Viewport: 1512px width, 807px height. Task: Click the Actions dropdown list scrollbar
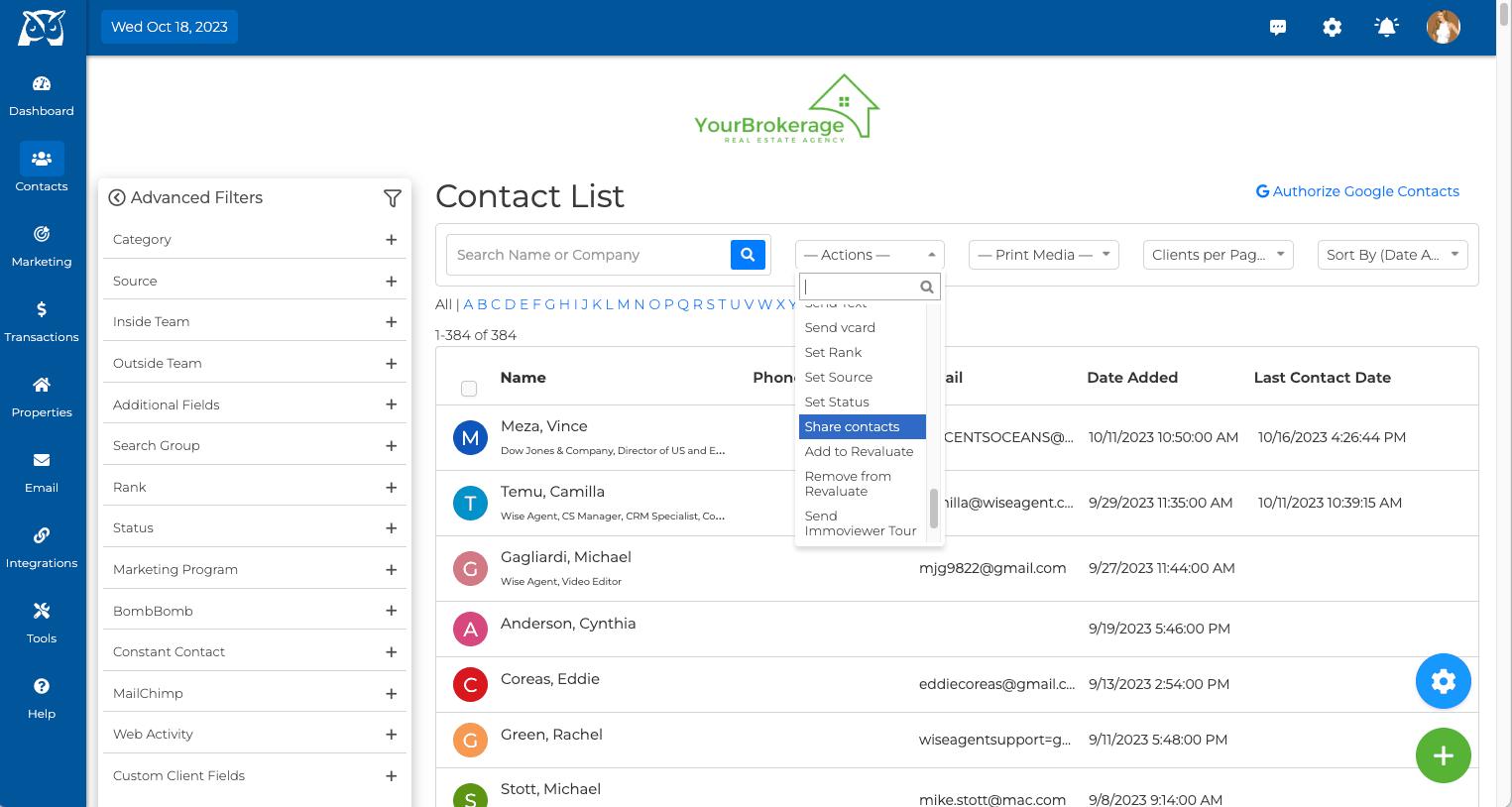(x=933, y=509)
